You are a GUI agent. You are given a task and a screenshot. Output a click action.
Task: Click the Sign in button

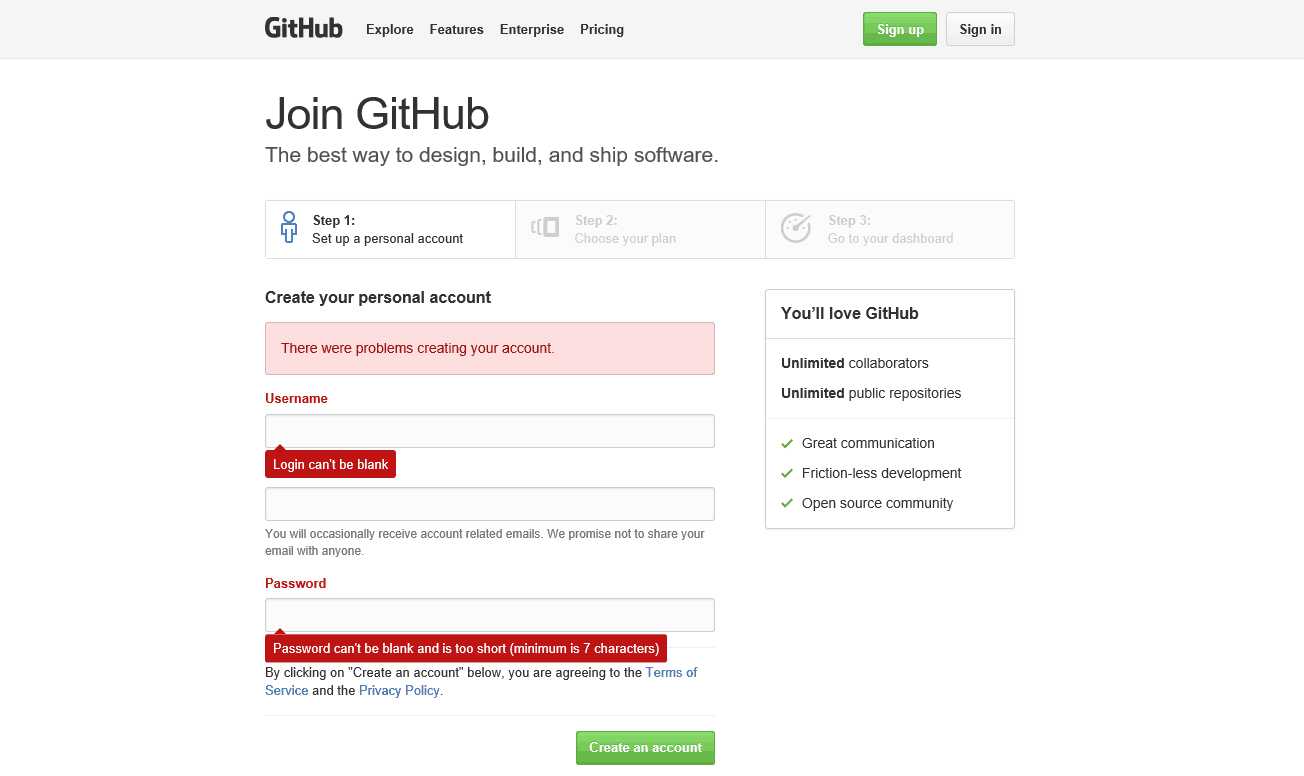[980, 29]
